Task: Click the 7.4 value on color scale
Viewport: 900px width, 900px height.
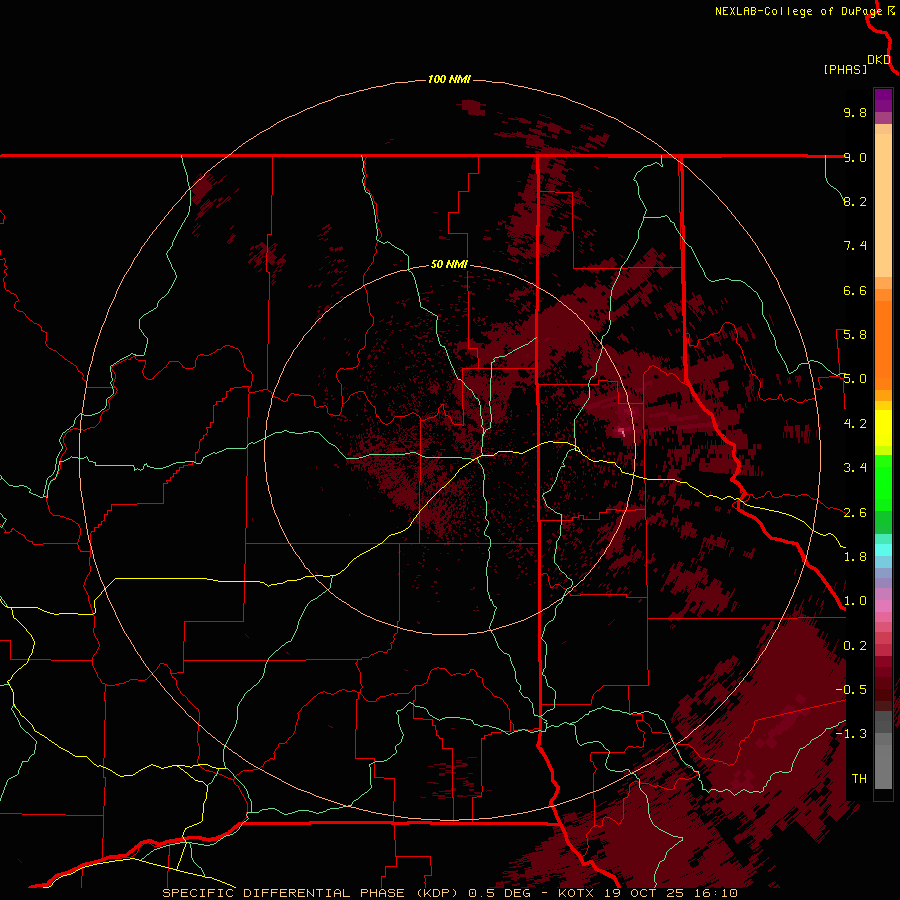Action: point(855,246)
